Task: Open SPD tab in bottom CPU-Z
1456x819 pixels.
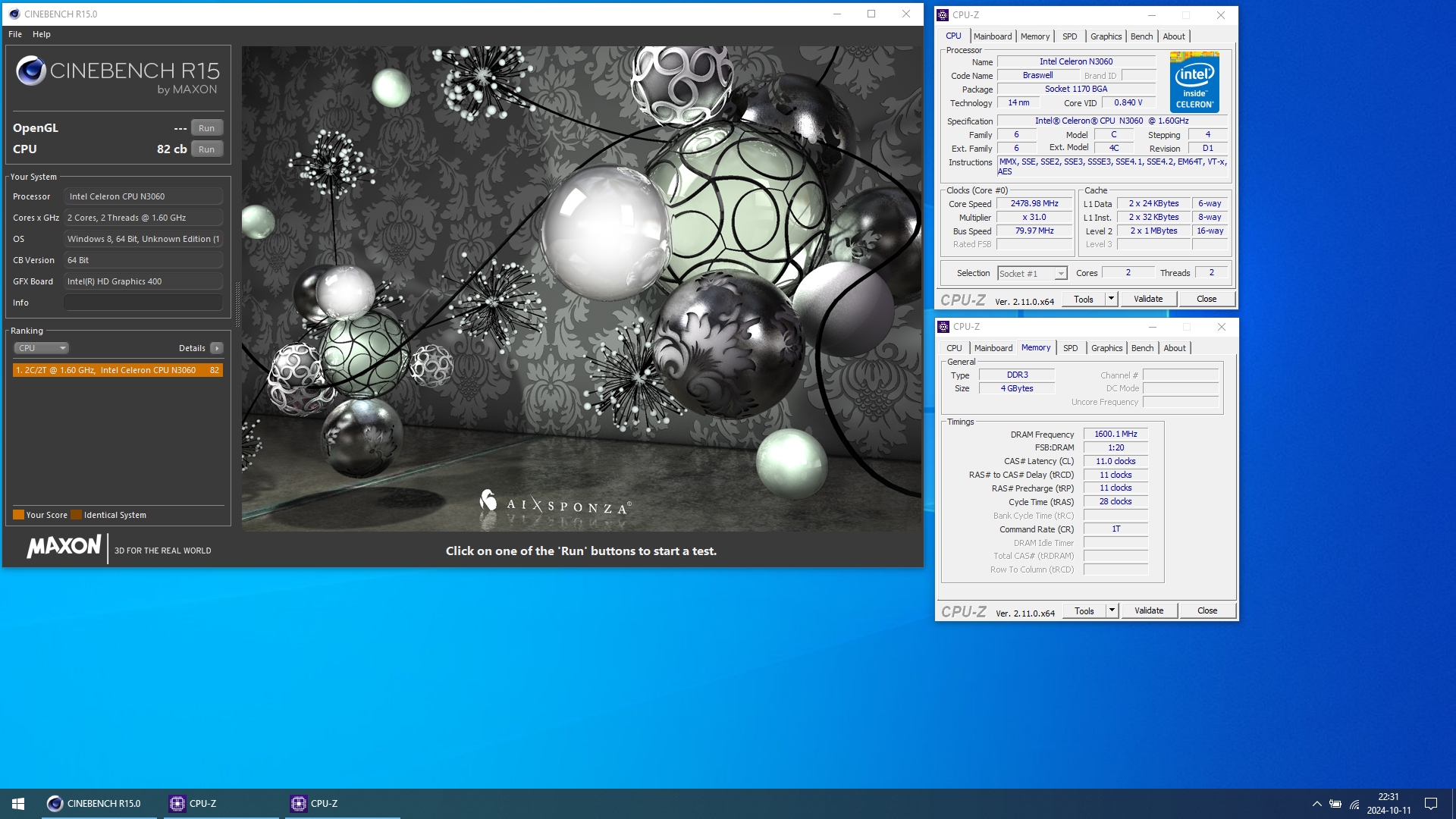Action: tap(1070, 348)
